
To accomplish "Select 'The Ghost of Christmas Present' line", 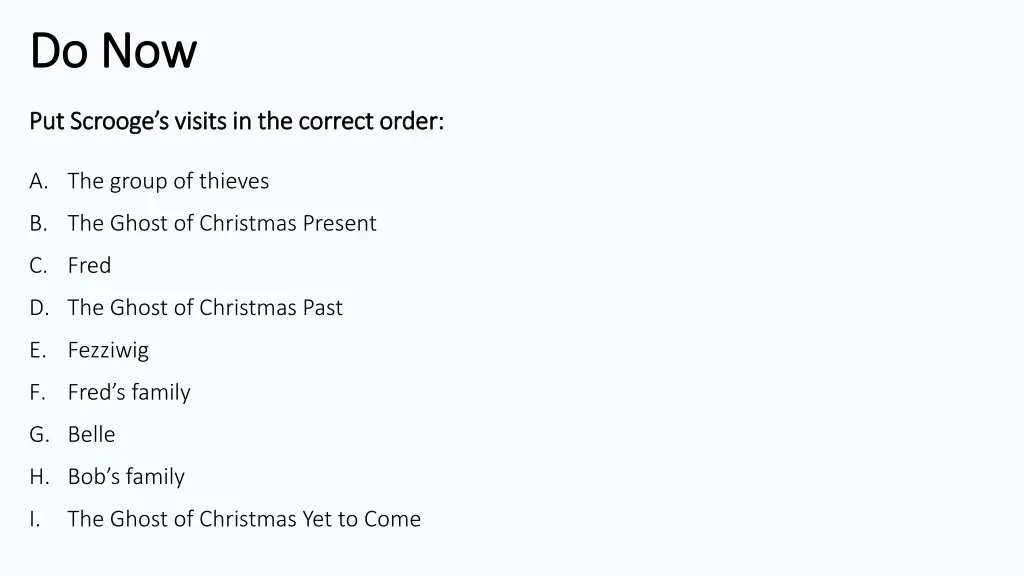I will 222,223.
